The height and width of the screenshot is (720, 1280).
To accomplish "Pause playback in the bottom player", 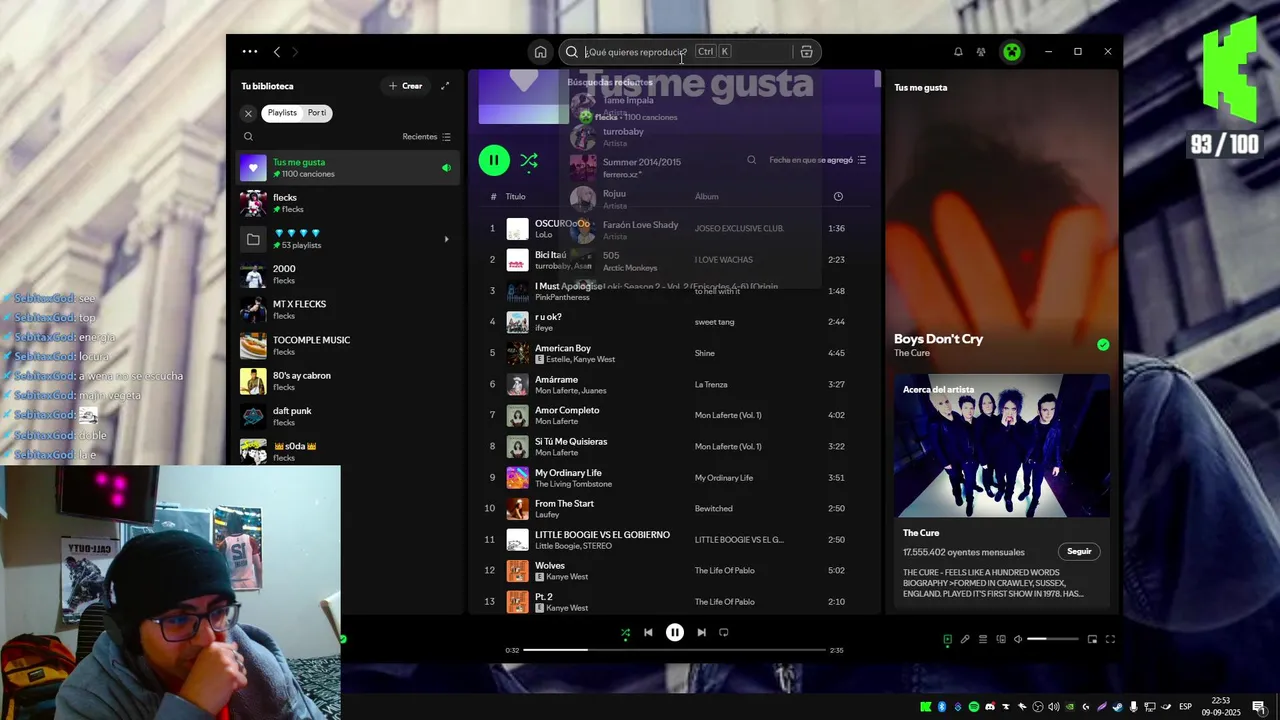I will tap(675, 632).
